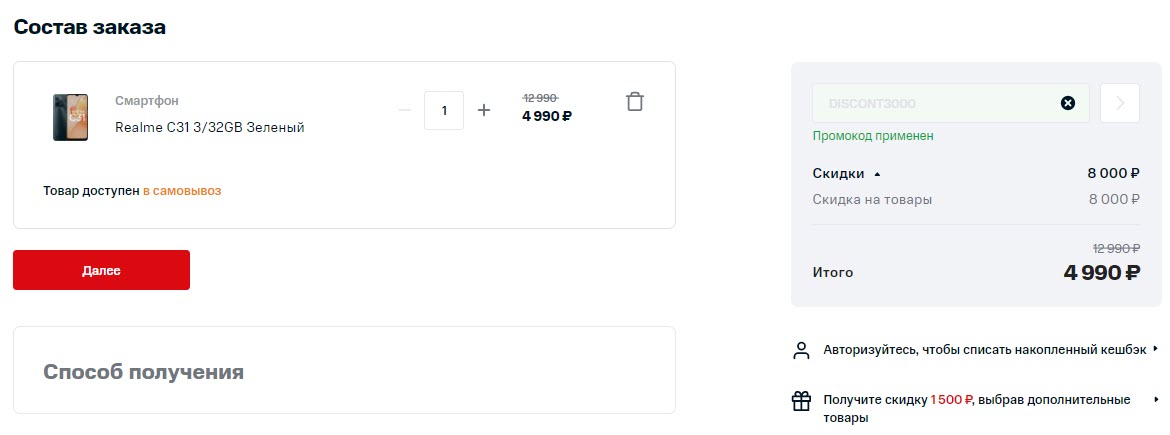Submit promo code with arrow button
1170x435 pixels.
click(1120, 103)
